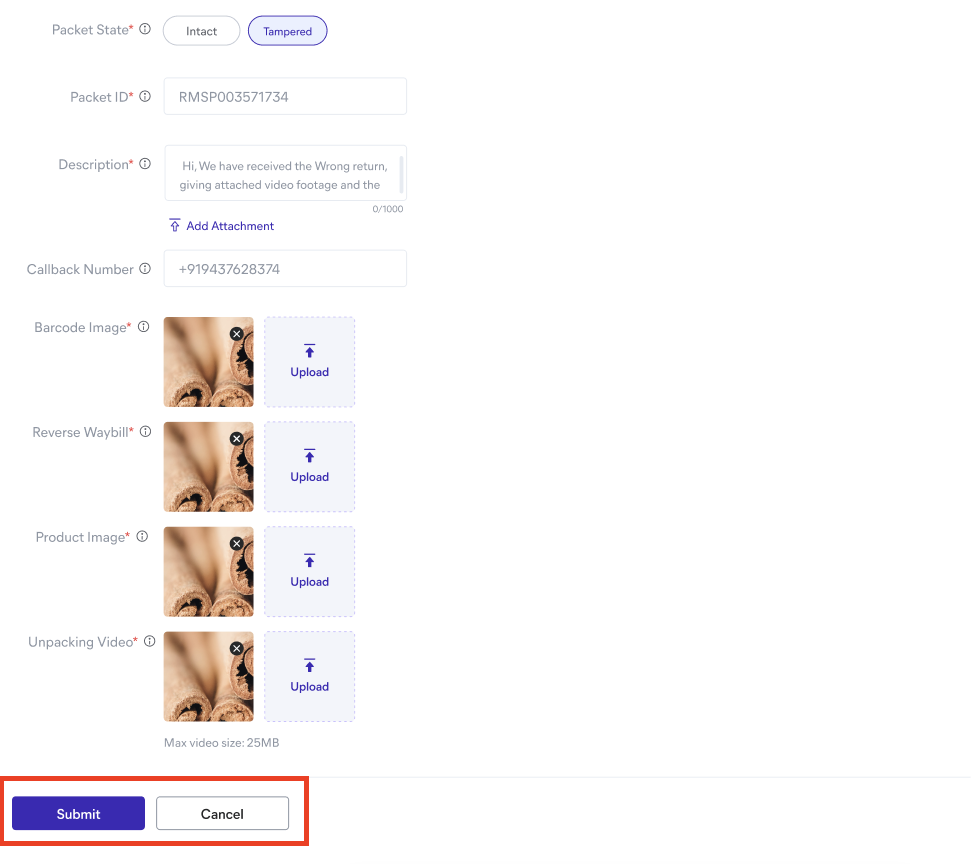Upload another Product Image

point(309,572)
